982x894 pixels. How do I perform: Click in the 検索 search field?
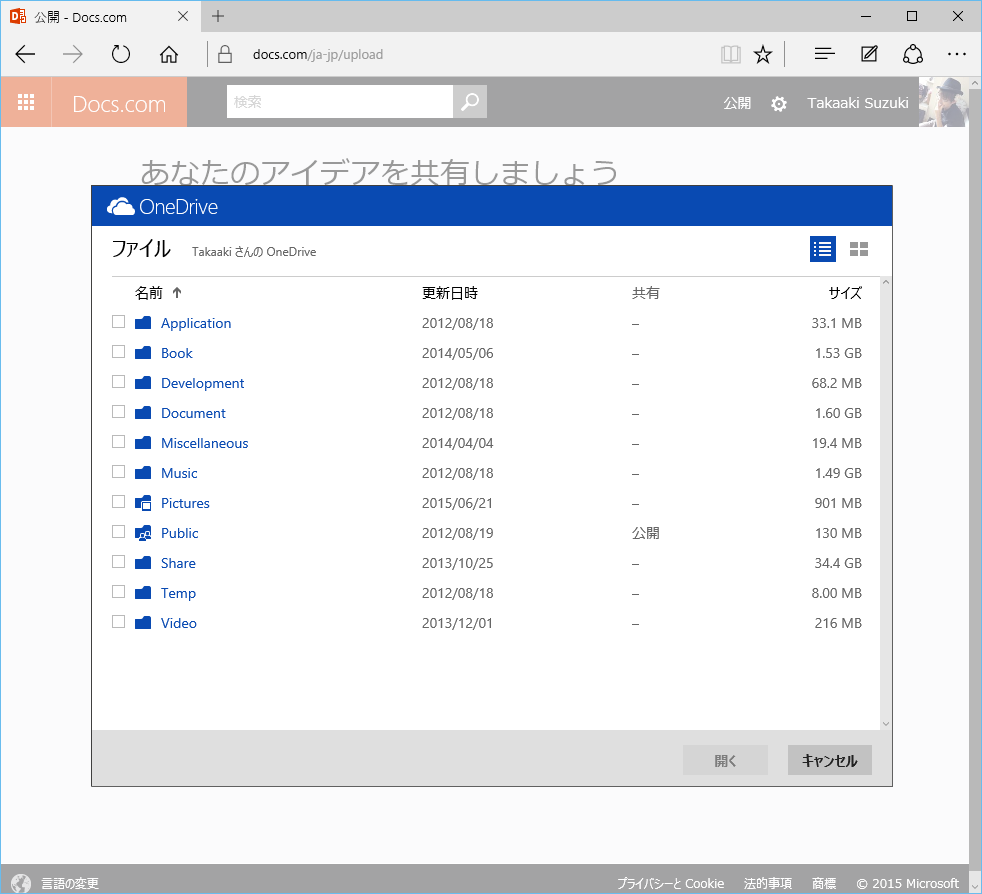tap(339, 101)
